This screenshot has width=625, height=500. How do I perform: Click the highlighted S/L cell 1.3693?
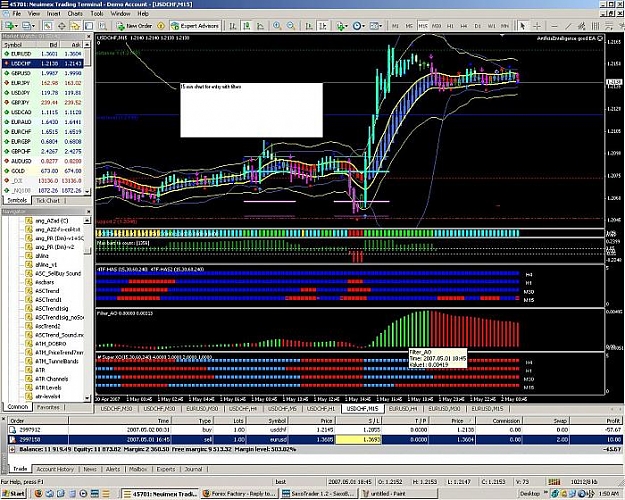click(358, 439)
